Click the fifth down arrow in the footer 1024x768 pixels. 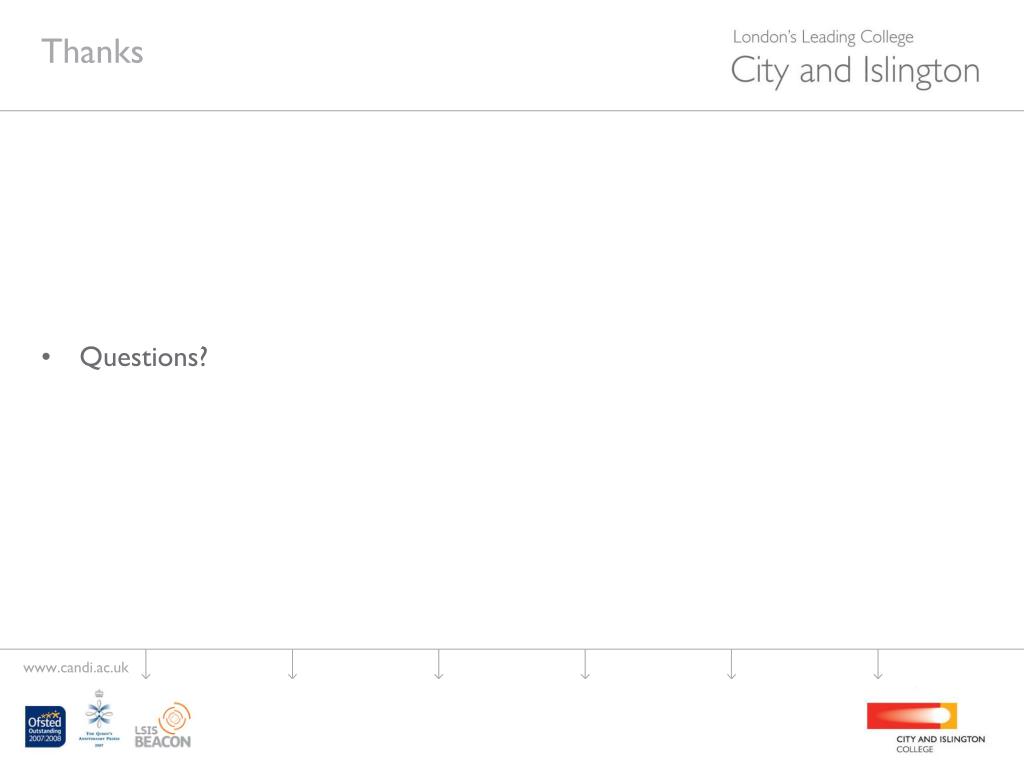731,665
